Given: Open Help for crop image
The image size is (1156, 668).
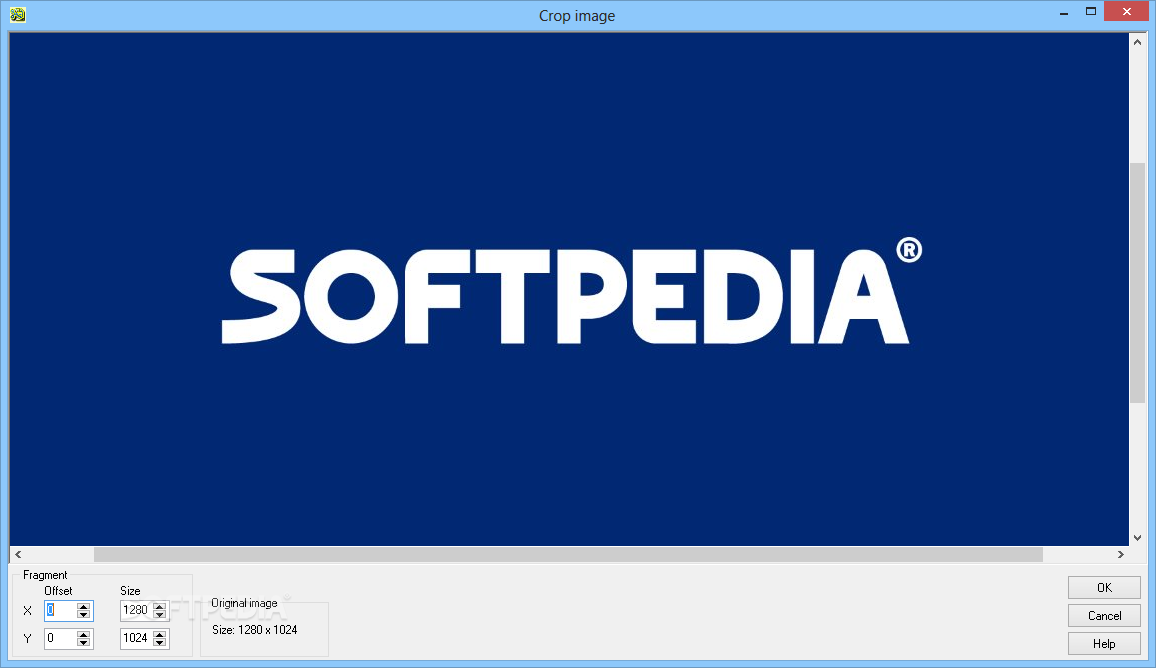Looking at the screenshot, I should (x=1104, y=644).
